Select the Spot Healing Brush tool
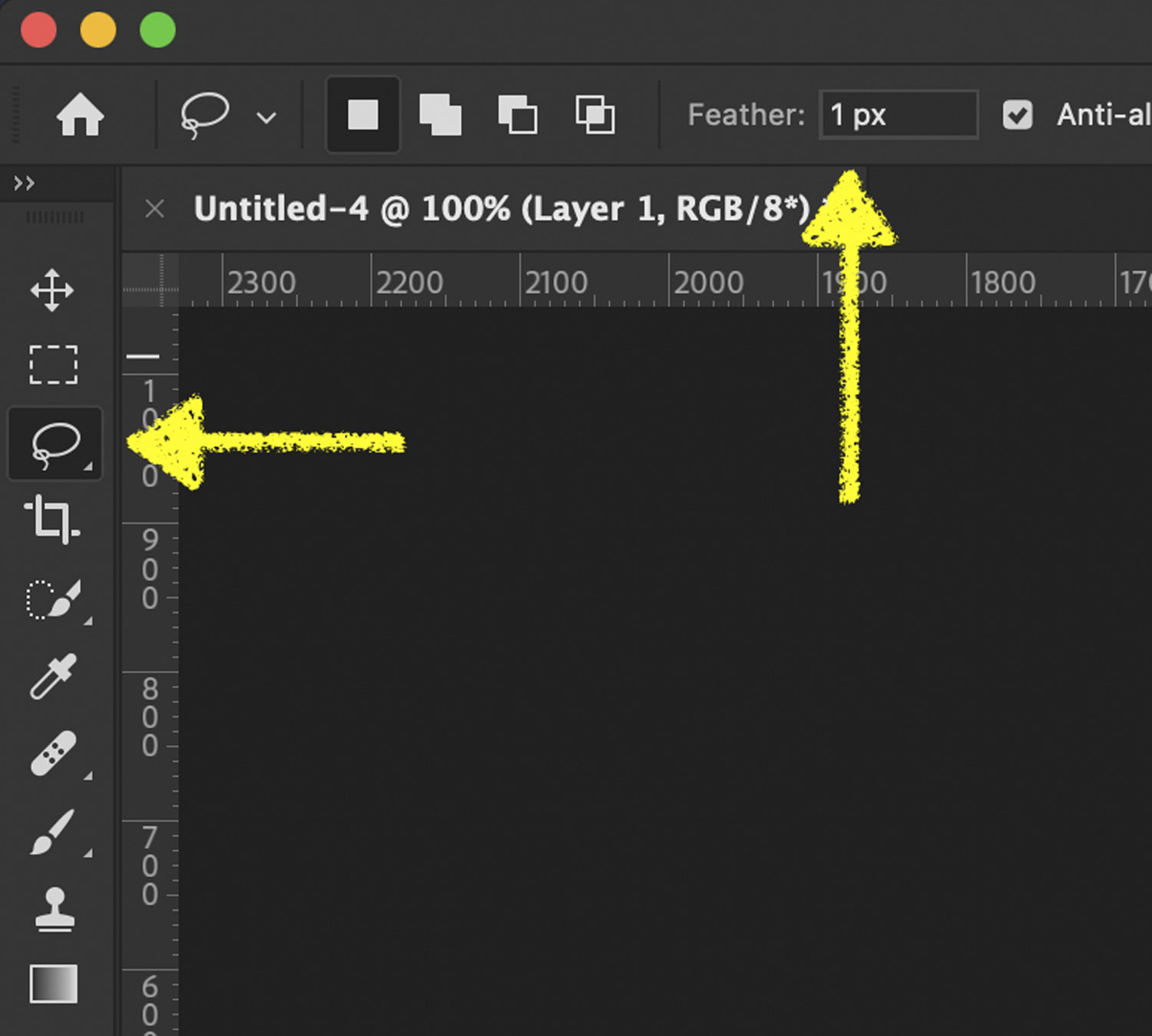 53,753
